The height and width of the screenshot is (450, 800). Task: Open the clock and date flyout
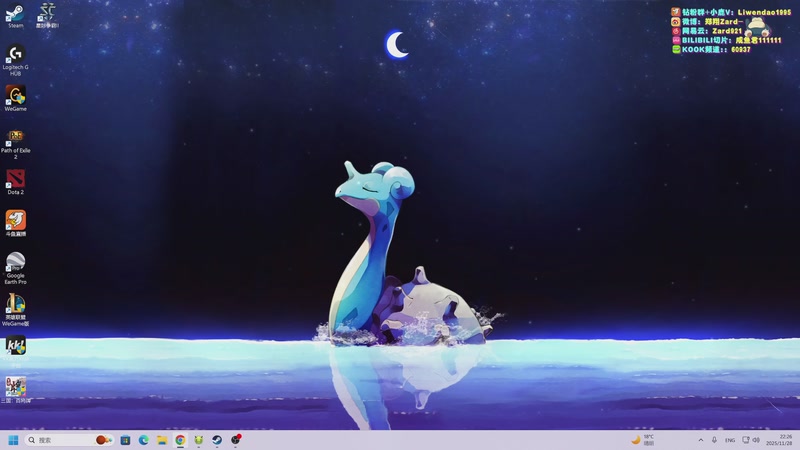point(779,440)
